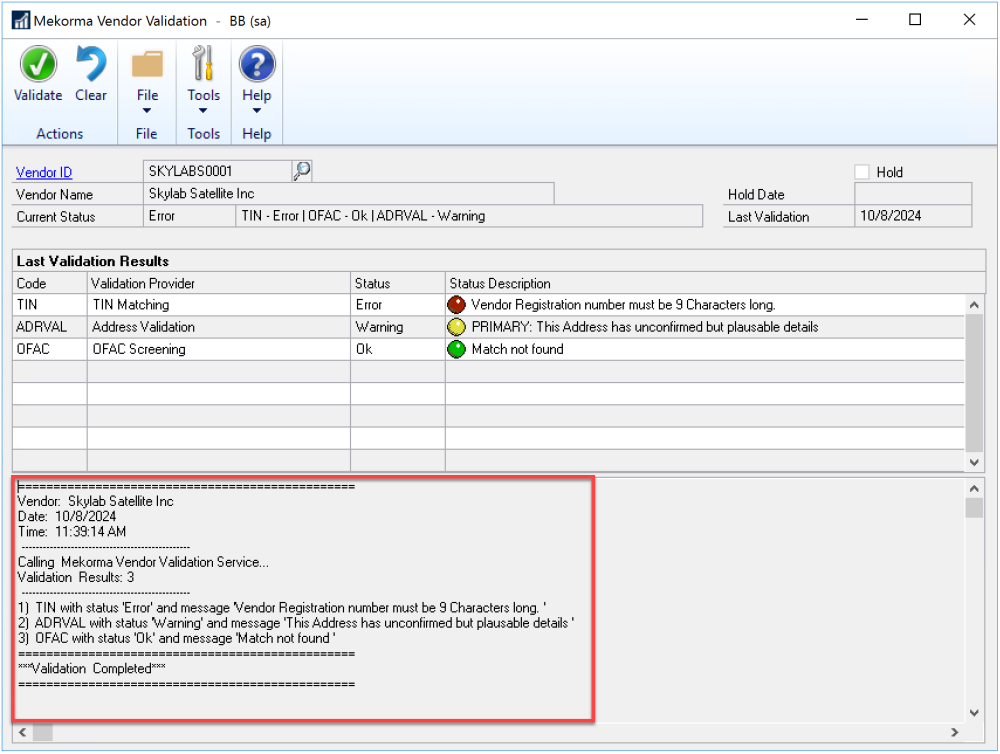
Task: Click the log panel vertical scrollbar thumb
Action: pyautogui.click(x=974, y=508)
